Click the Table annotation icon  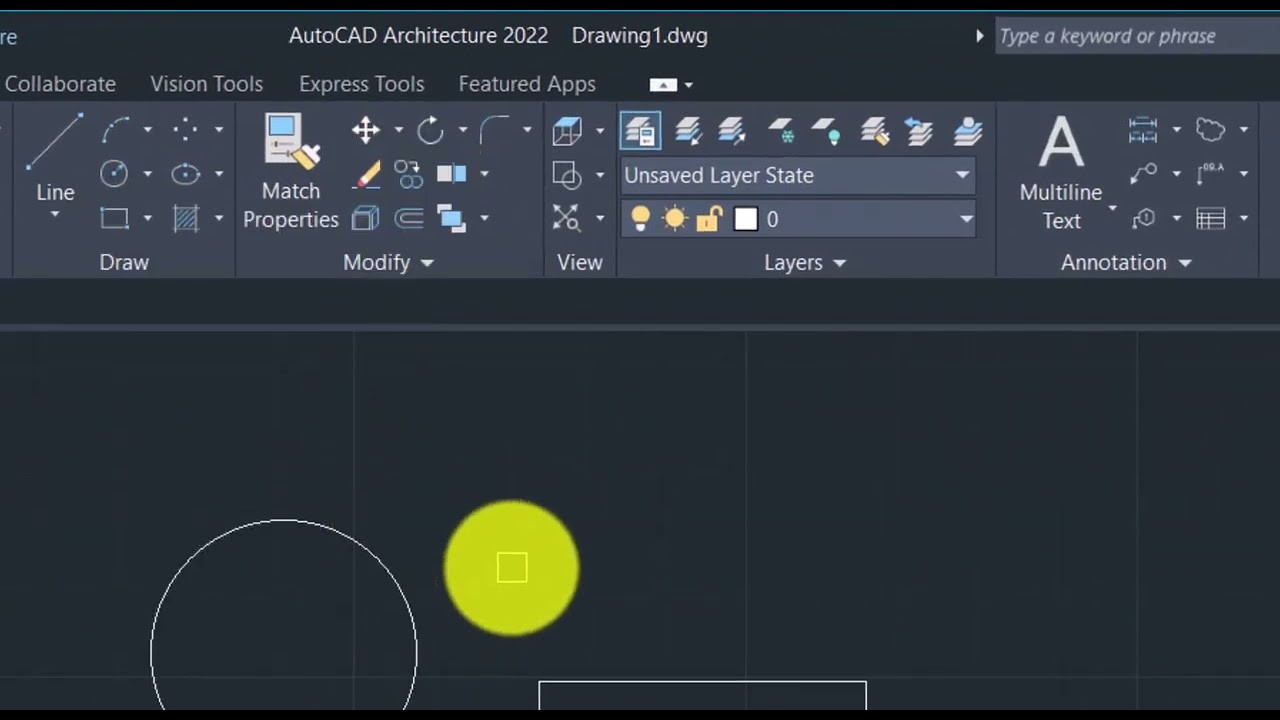click(x=1211, y=218)
